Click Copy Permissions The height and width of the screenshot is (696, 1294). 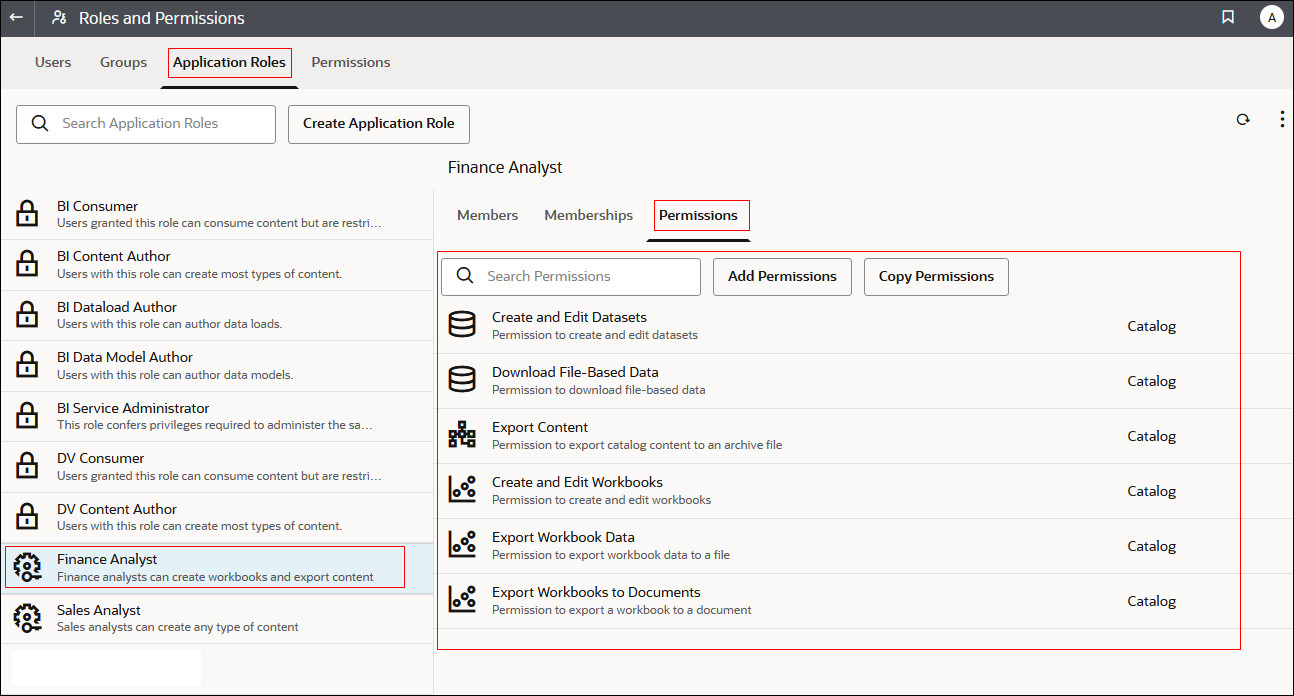click(936, 276)
